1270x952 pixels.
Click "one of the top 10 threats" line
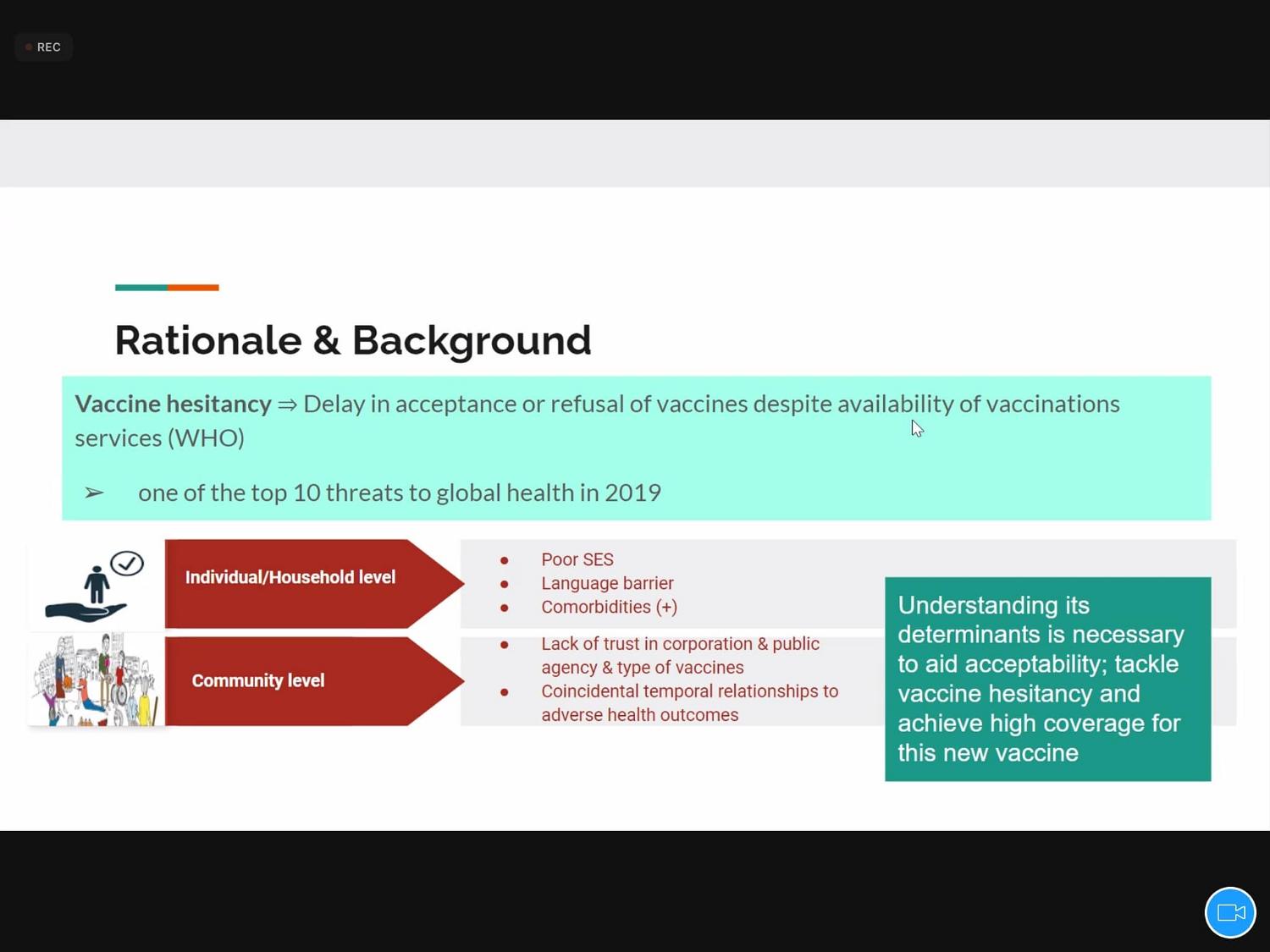400,493
